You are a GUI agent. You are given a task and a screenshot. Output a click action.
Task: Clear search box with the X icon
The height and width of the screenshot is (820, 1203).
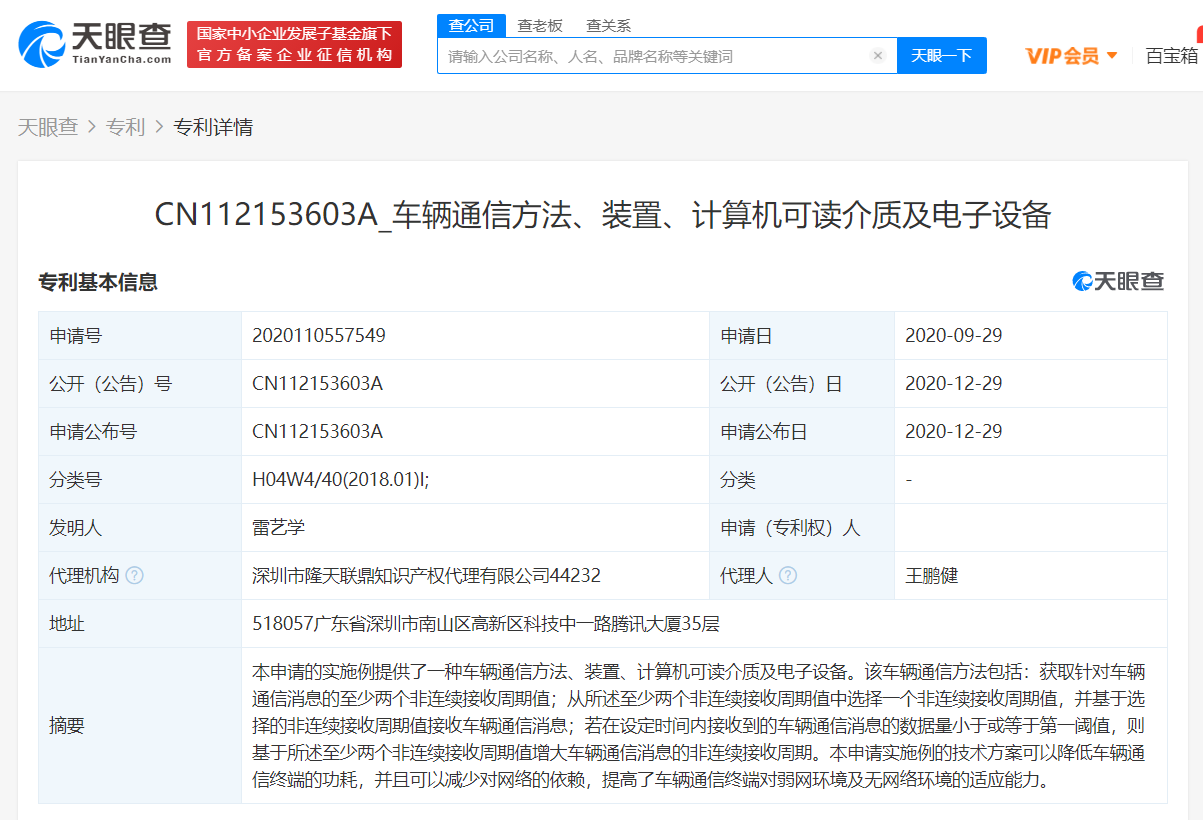point(878,56)
